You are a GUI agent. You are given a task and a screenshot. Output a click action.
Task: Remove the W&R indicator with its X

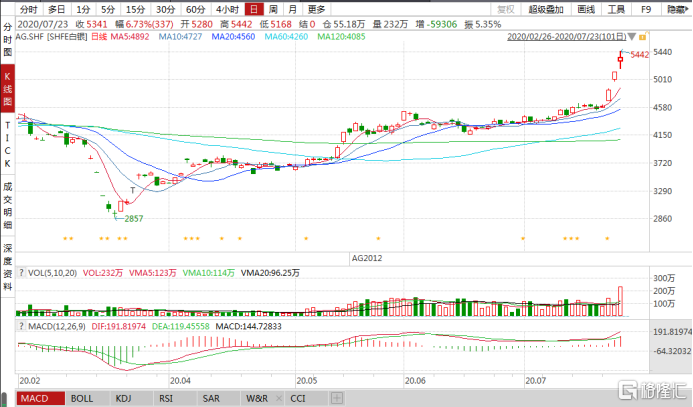click(278, 398)
